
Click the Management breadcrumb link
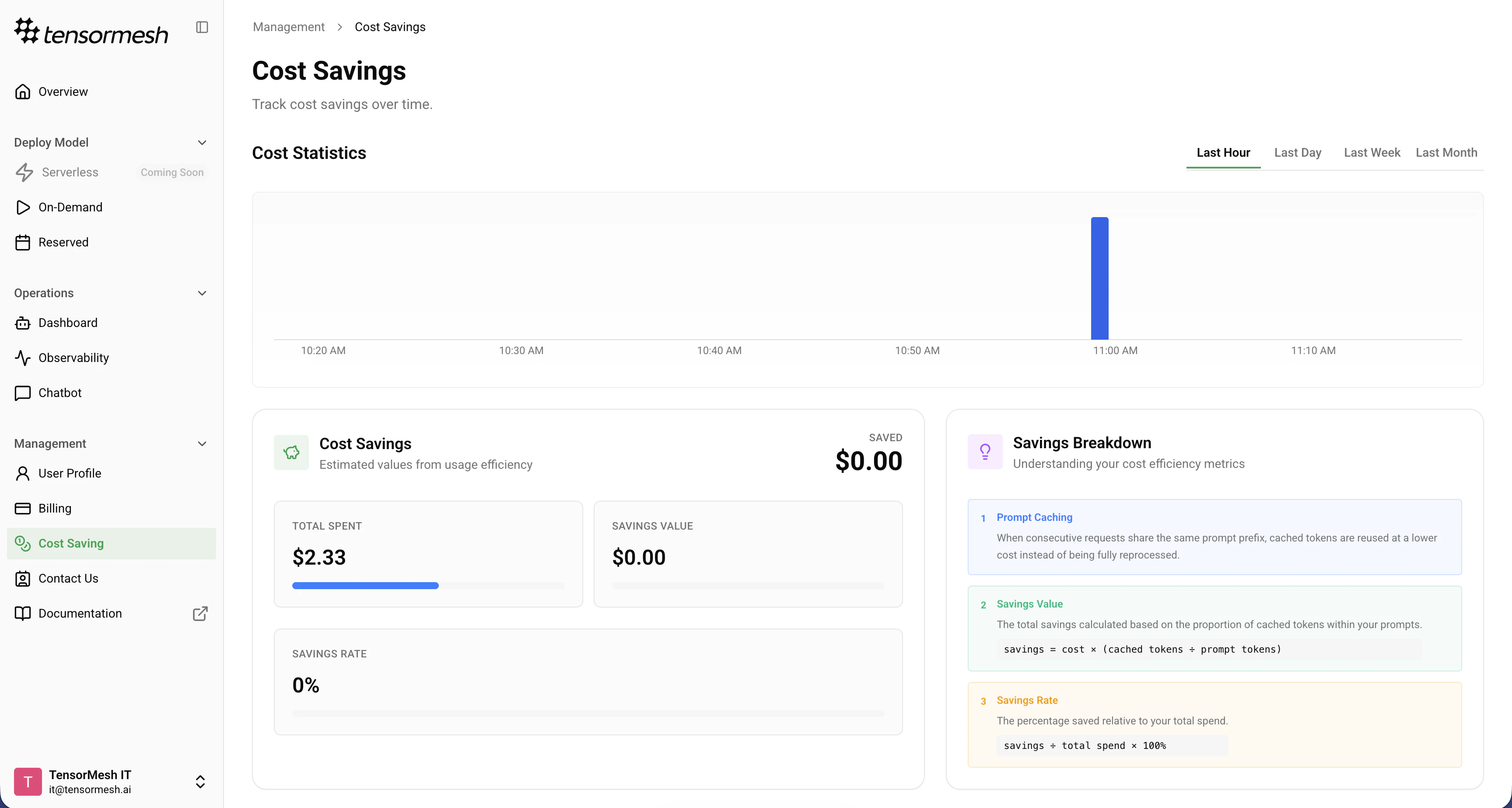[x=288, y=27]
